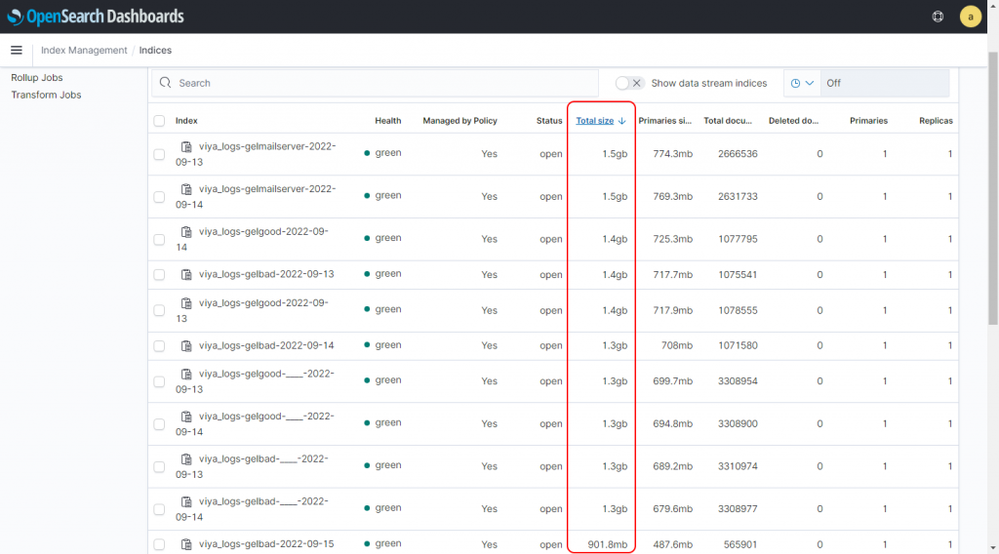Select checkbox for viya_logs-gelbad-2022-09-14 row
999x554 pixels.
159,346
